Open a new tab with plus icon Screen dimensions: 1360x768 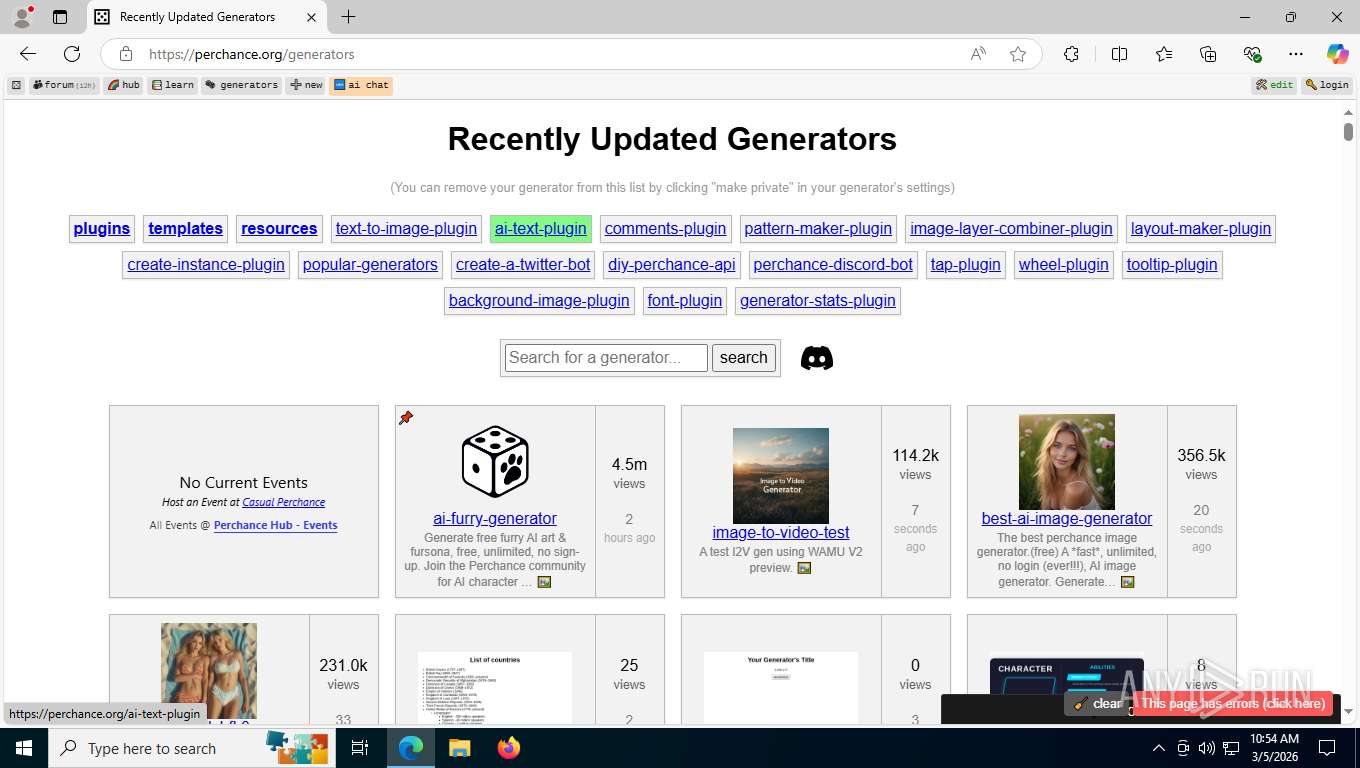pos(348,17)
